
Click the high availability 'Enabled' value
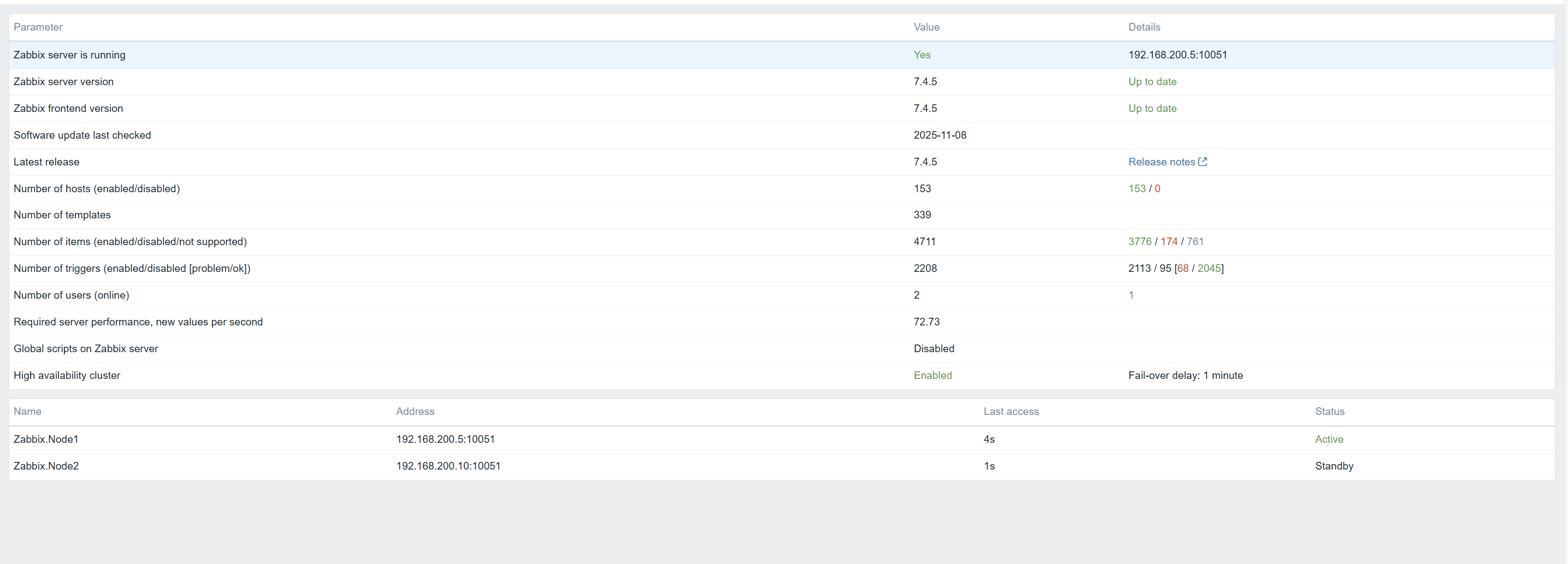[x=932, y=376]
